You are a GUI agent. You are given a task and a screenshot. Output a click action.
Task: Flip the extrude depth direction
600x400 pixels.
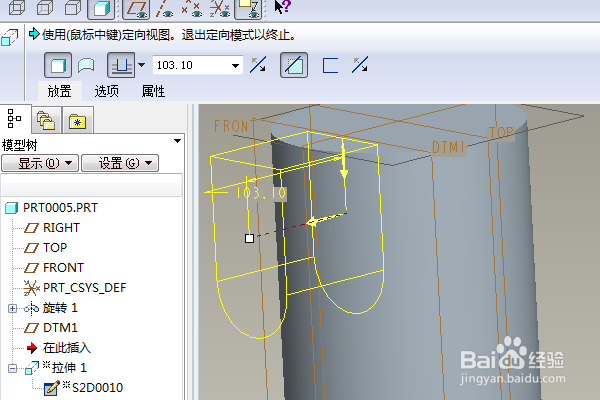coord(258,65)
